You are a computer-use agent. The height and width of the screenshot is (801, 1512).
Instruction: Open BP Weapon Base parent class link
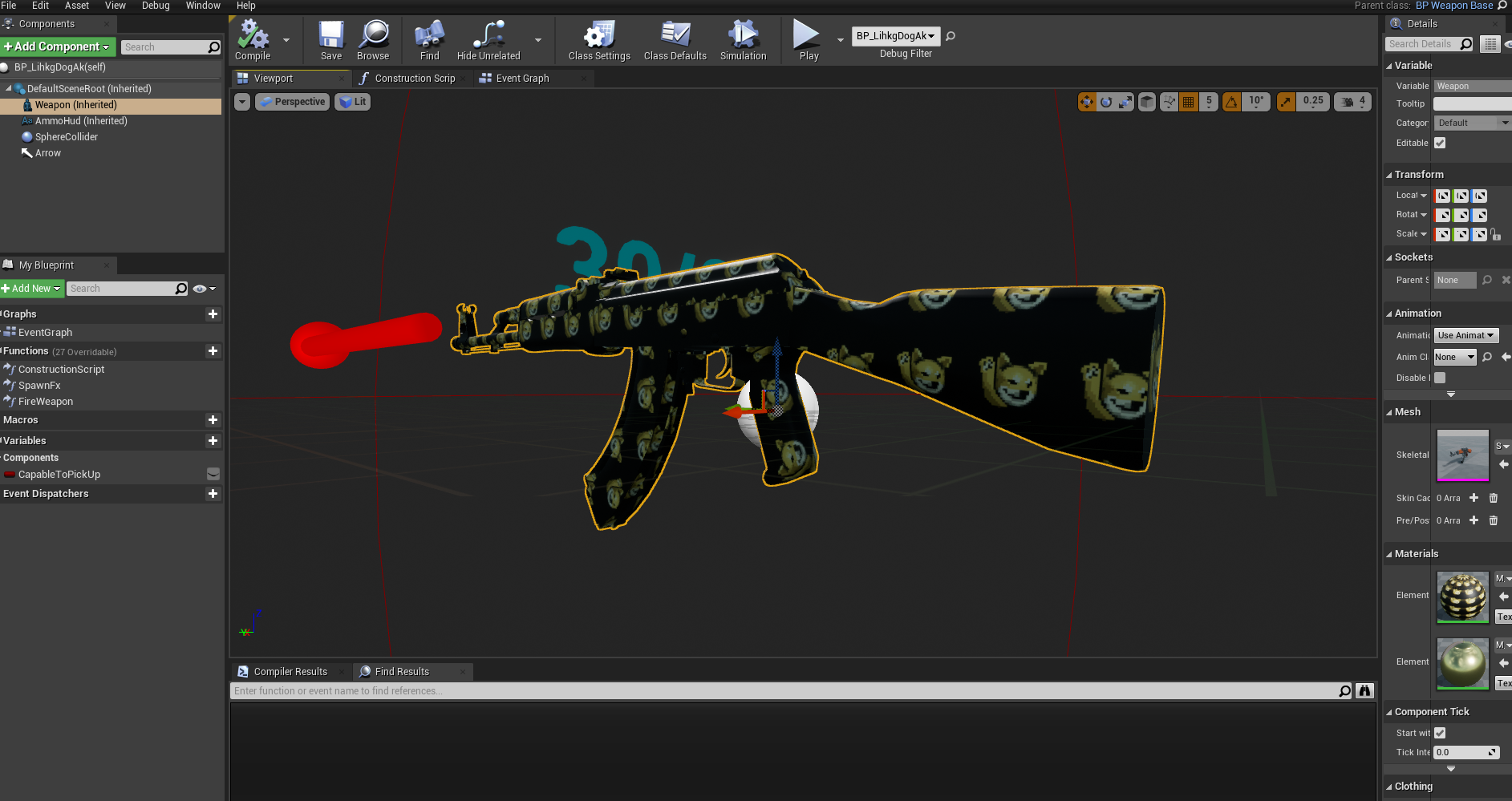1454,6
